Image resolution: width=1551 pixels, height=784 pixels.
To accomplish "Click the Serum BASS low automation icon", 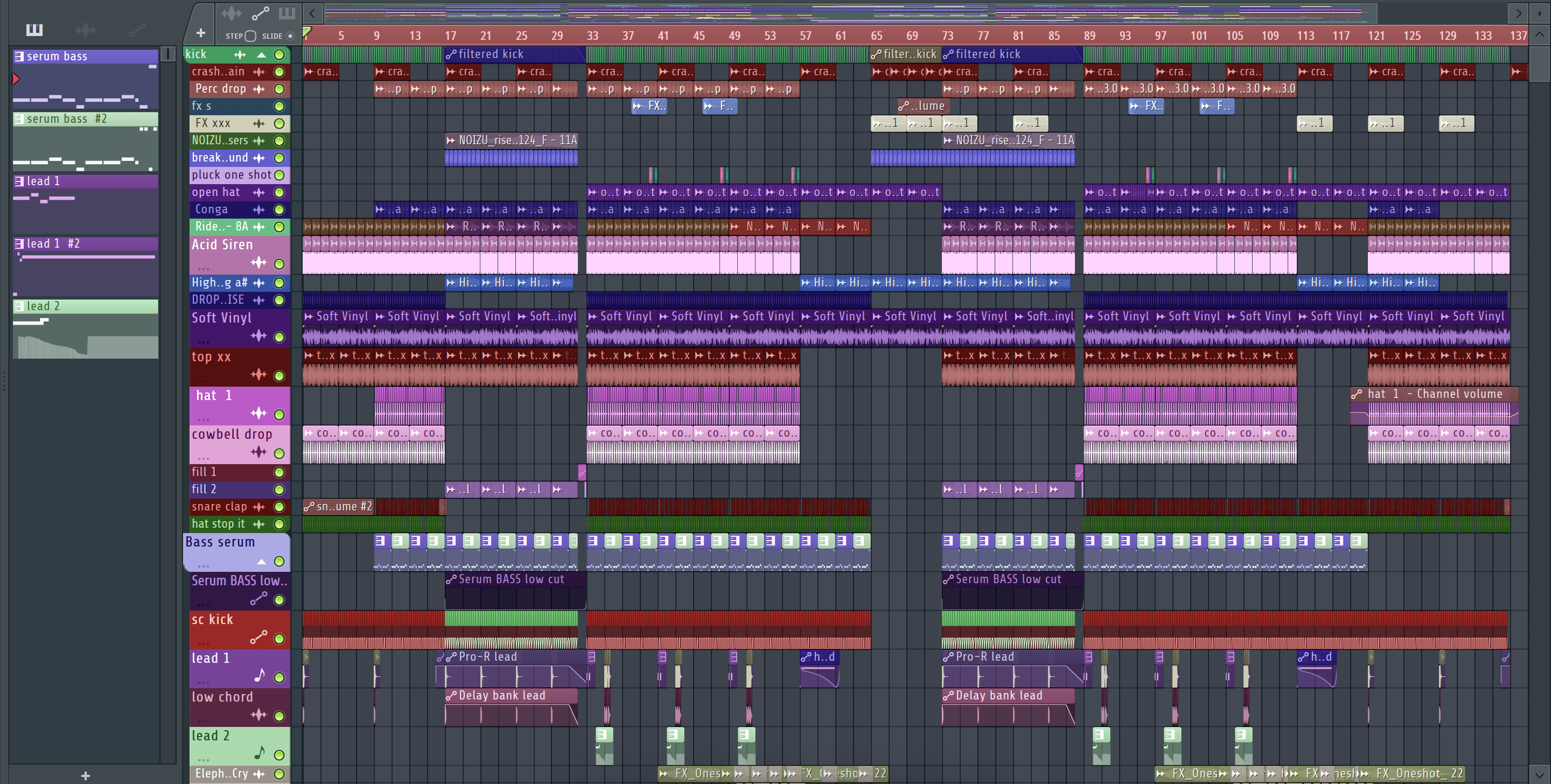I will click(259, 599).
